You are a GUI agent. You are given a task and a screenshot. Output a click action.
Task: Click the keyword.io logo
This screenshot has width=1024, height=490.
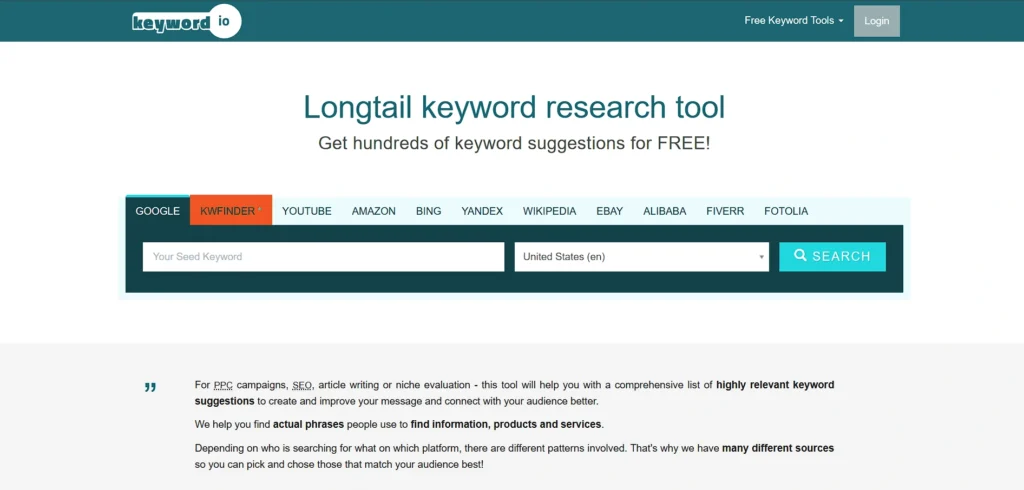pyautogui.click(x=186, y=22)
